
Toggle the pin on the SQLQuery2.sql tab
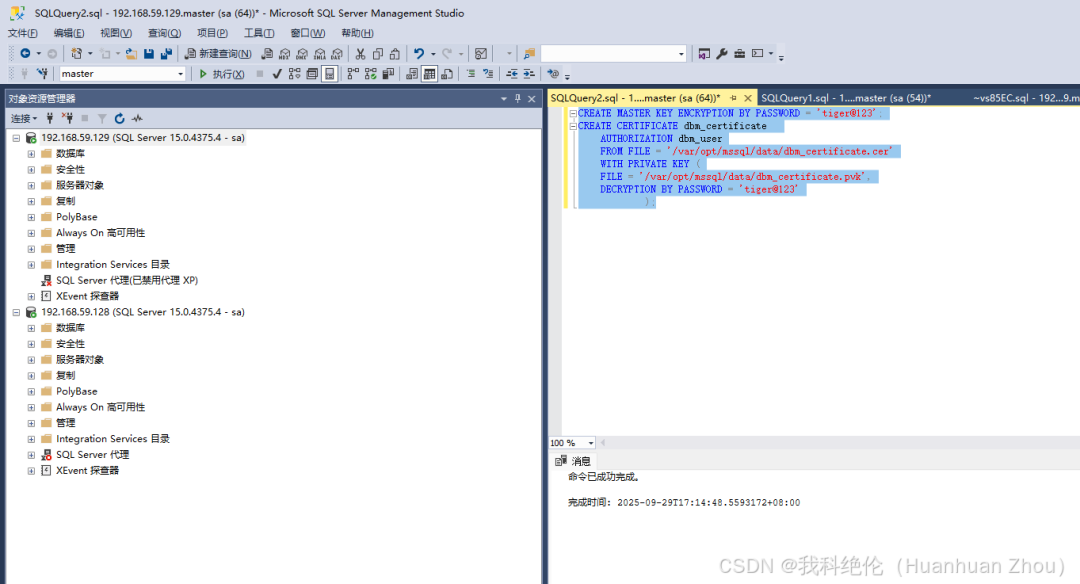(x=734, y=98)
